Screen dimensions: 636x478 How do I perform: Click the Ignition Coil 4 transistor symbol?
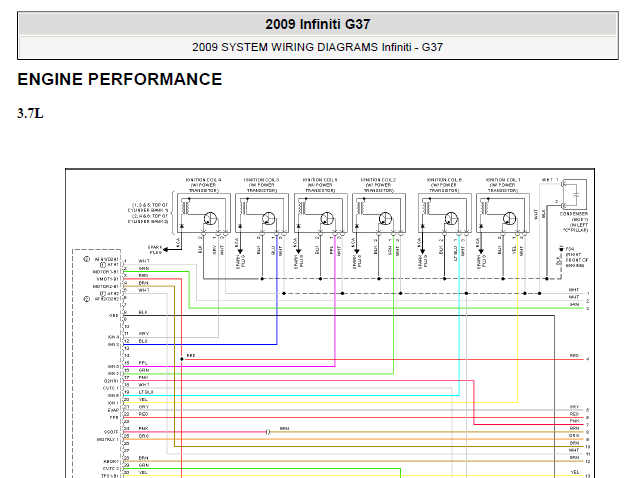(x=210, y=219)
